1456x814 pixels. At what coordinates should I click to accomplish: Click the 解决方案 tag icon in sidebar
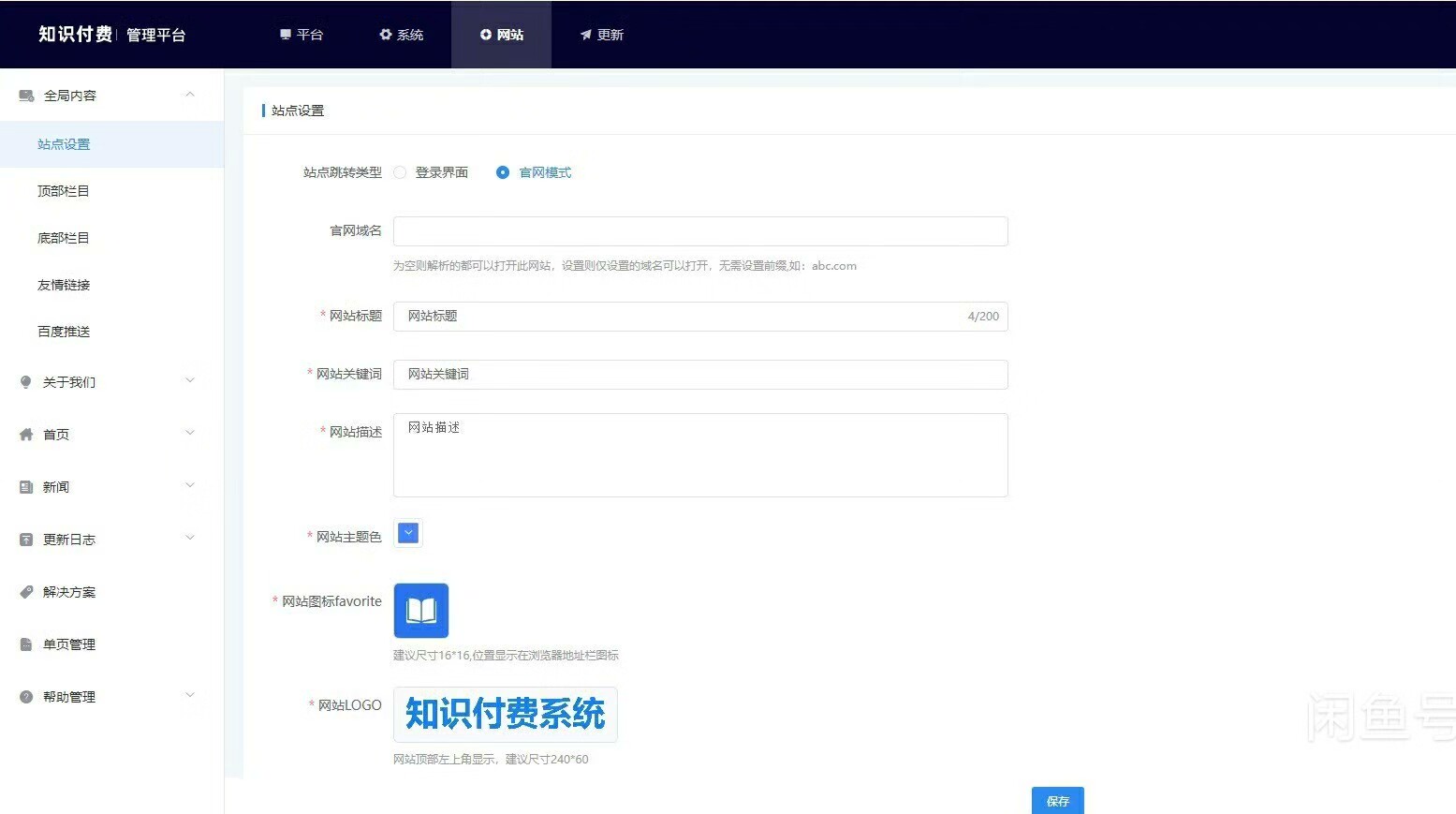(x=26, y=592)
